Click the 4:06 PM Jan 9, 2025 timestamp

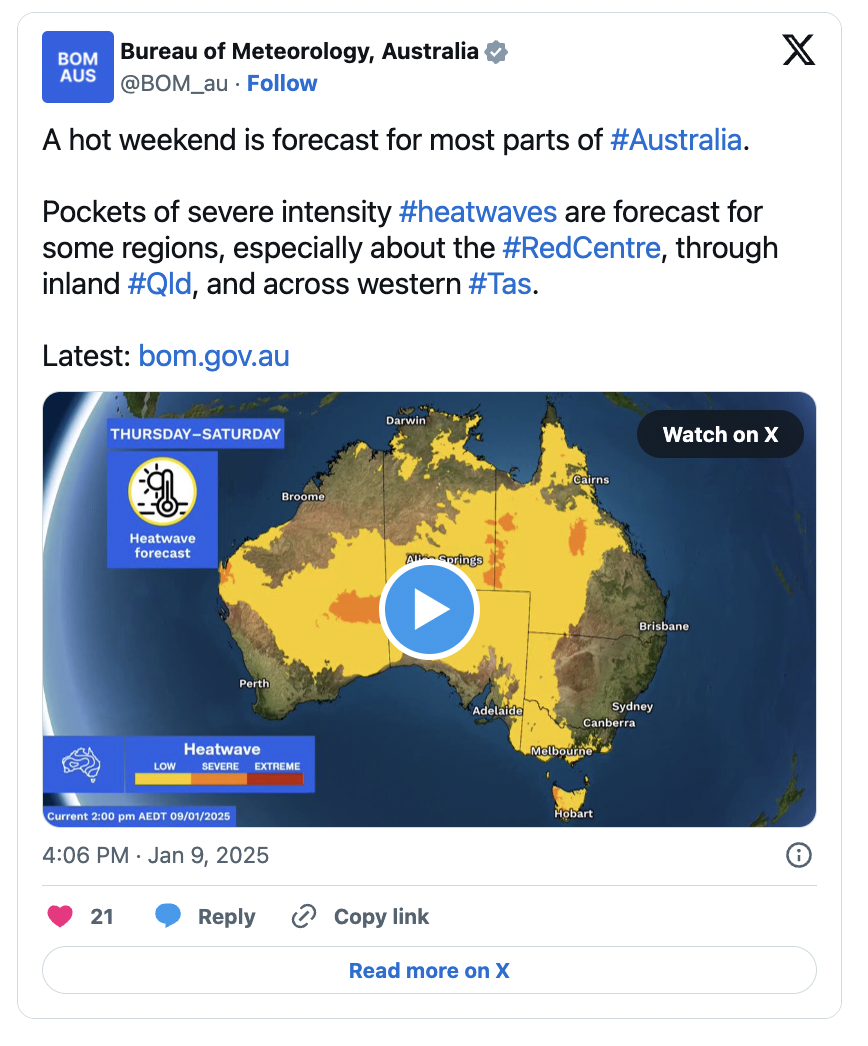155,855
